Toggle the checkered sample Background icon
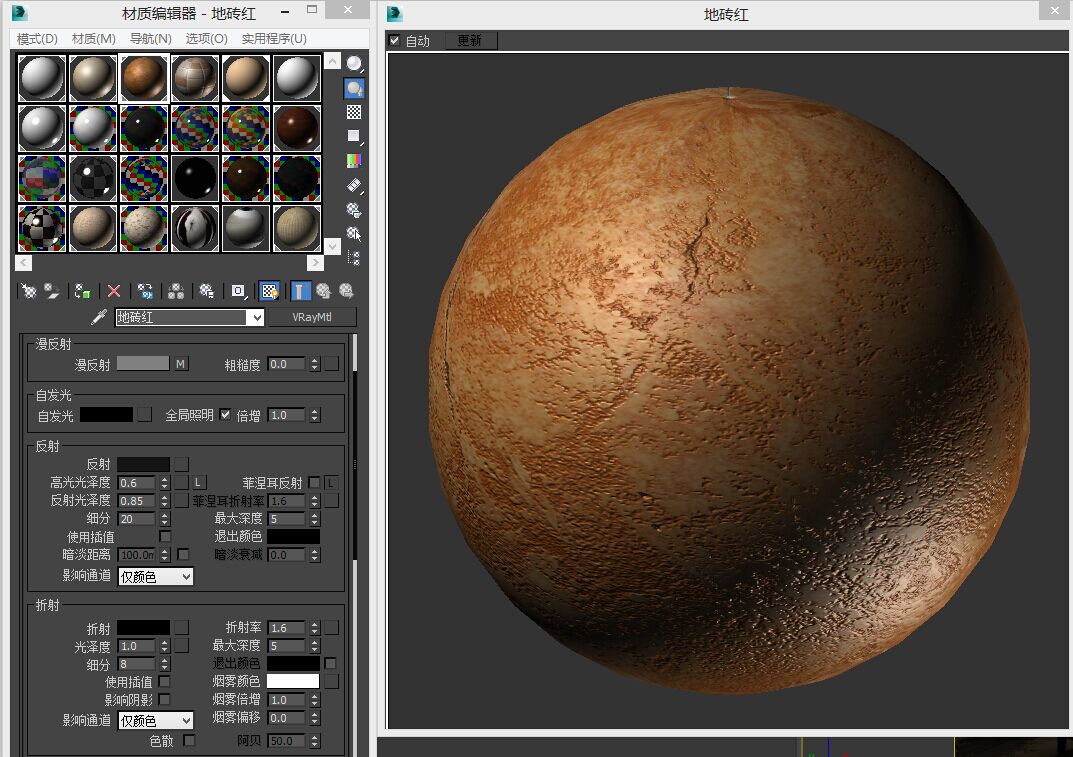 (354, 112)
